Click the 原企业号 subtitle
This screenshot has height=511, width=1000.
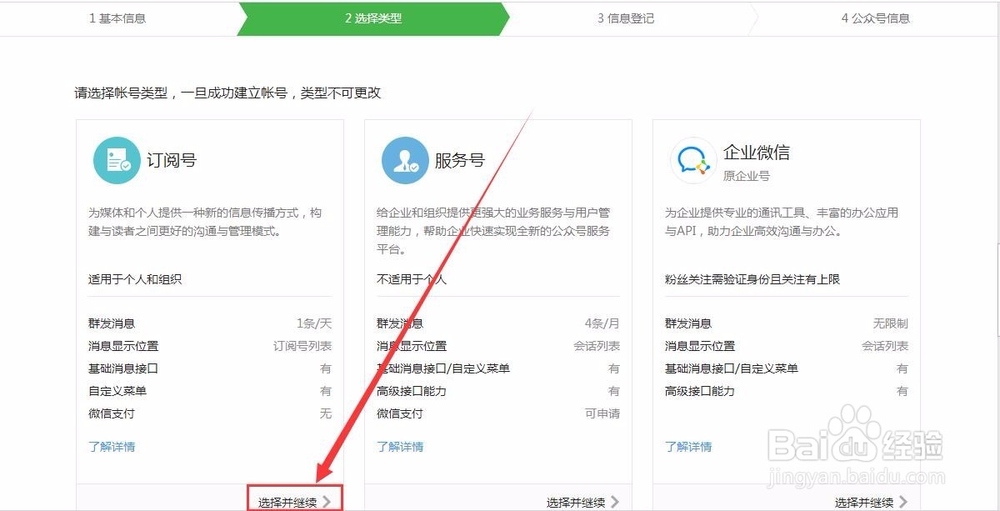click(x=746, y=175)
